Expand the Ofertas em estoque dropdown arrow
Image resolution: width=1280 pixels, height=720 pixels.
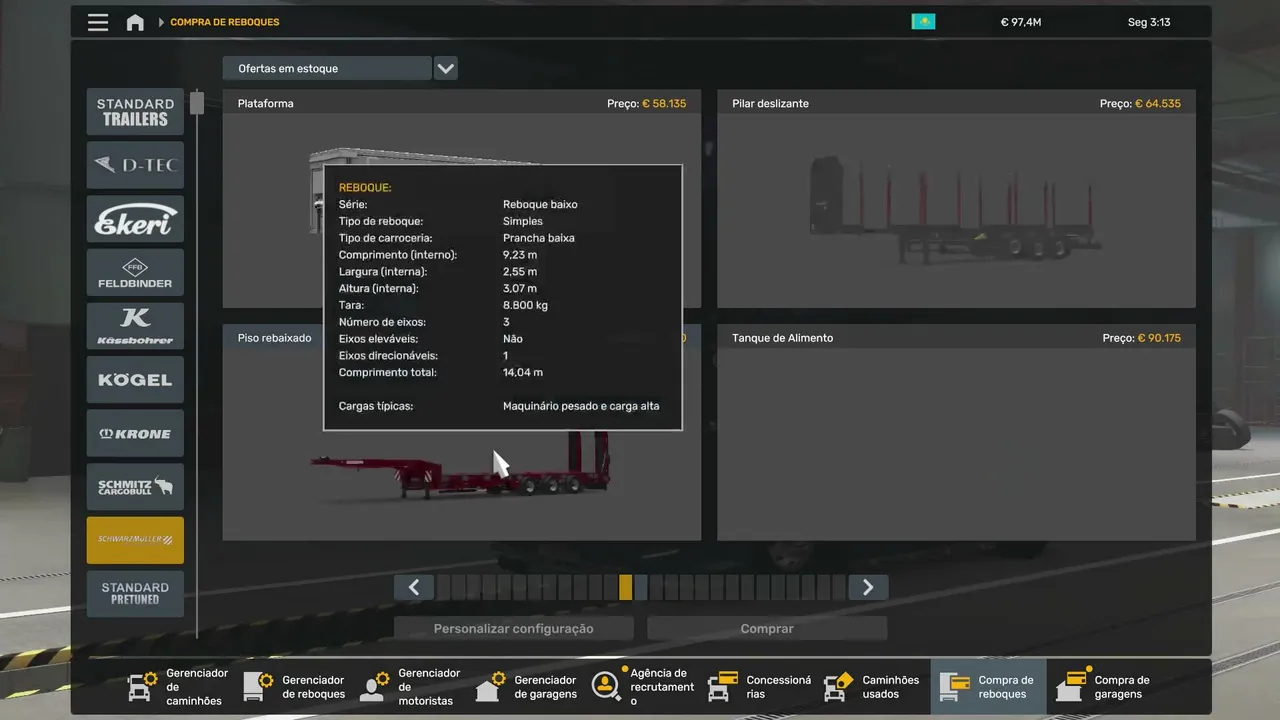click(446, 69)
